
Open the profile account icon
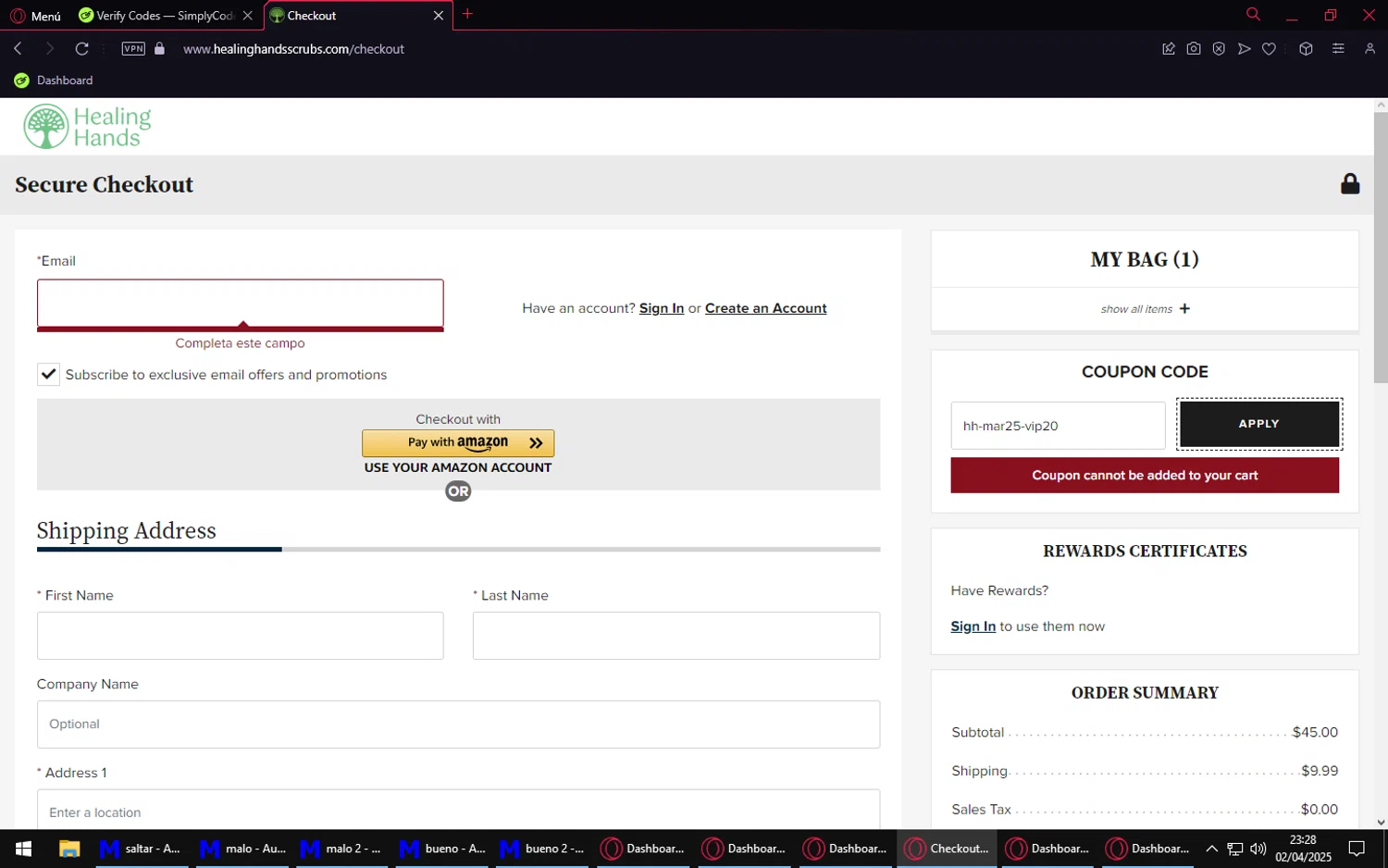(x=1369, y=49)
